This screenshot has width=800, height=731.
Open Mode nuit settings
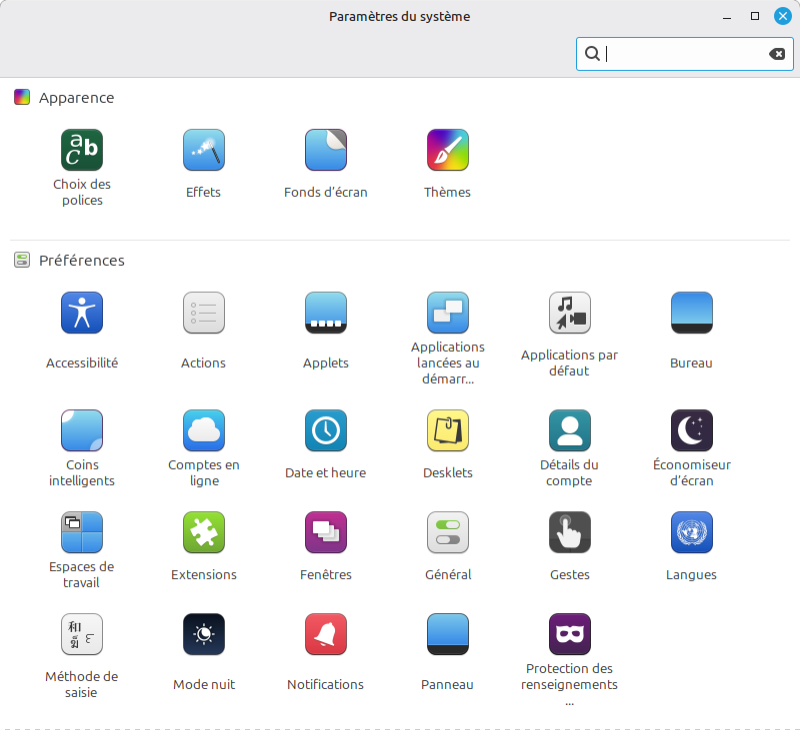coord(203,634)
